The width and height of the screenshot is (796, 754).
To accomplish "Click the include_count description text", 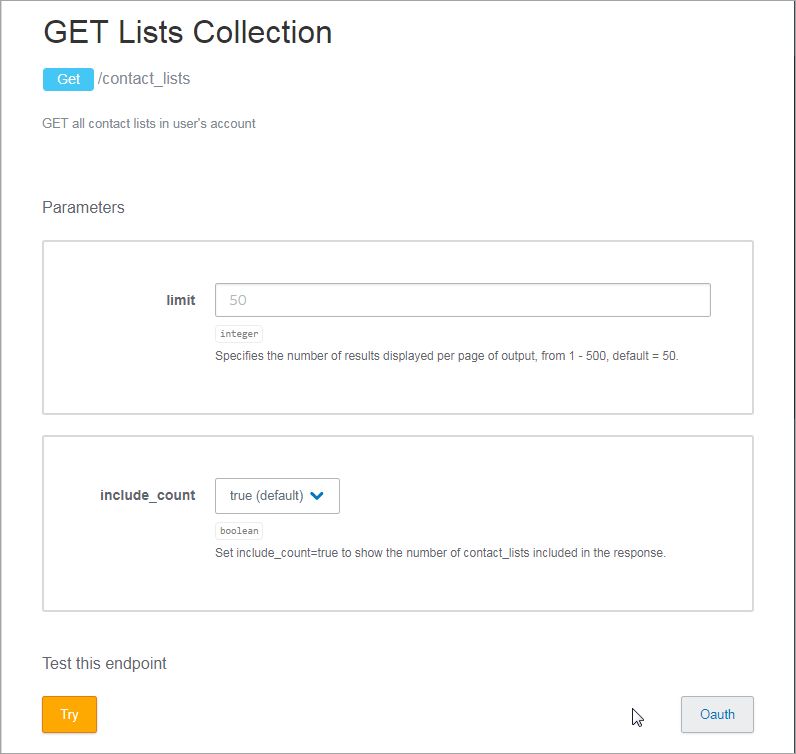I will [x=440, y=552].
